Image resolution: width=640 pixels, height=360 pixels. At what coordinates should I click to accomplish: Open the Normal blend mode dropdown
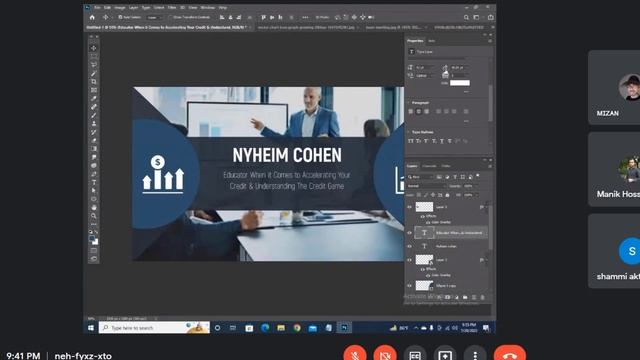coord(426,186)
